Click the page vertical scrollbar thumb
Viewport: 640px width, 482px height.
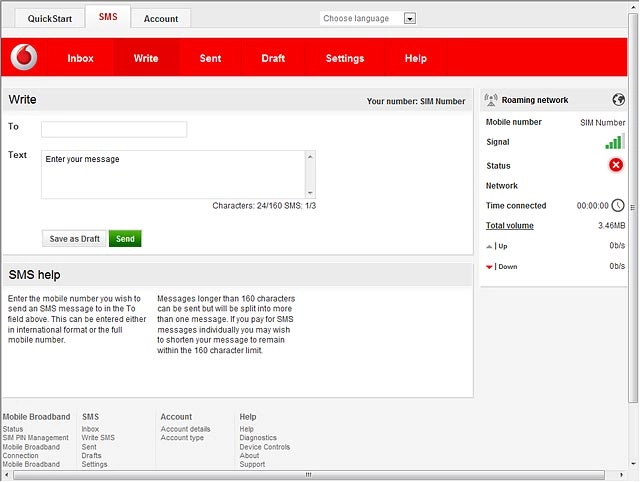[x=633, y=207]
